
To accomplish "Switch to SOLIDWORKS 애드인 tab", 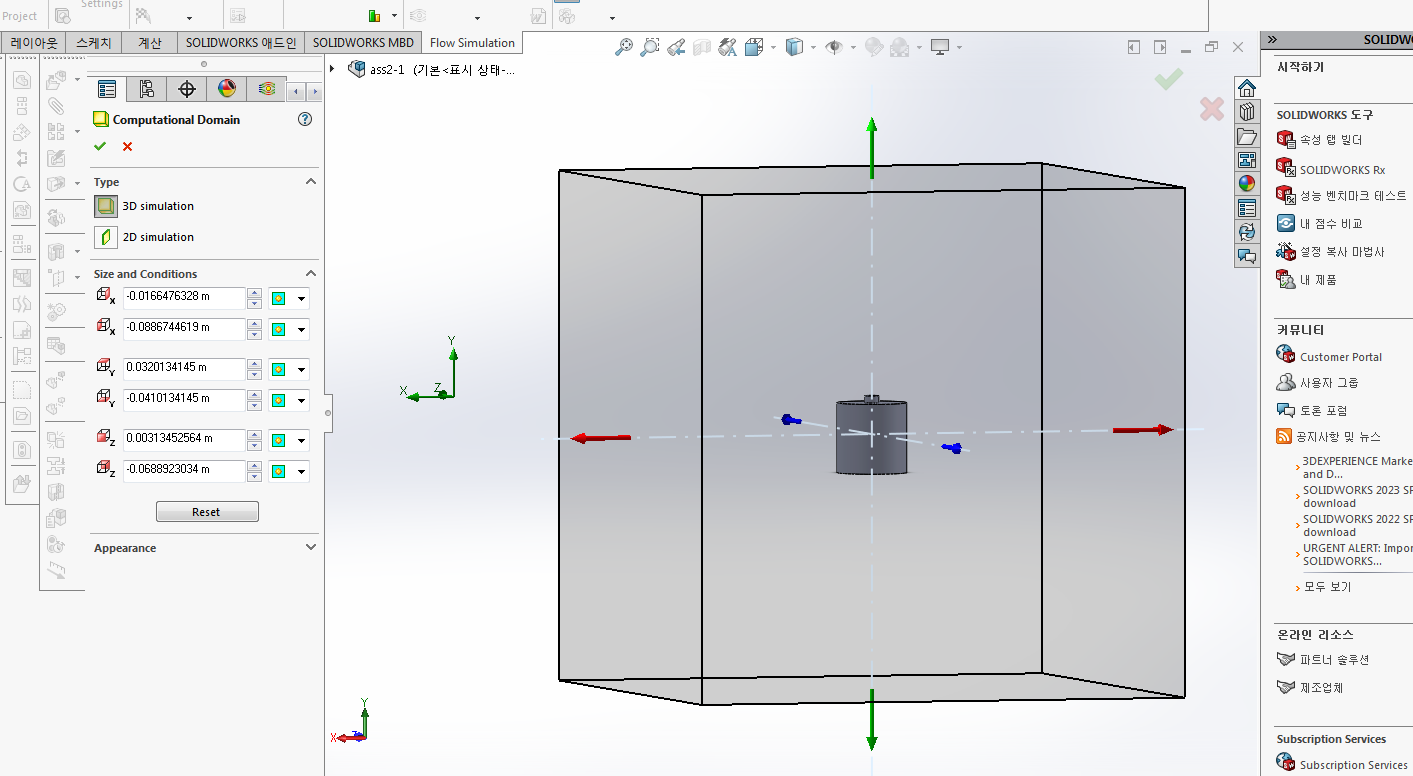I will 241,43.
